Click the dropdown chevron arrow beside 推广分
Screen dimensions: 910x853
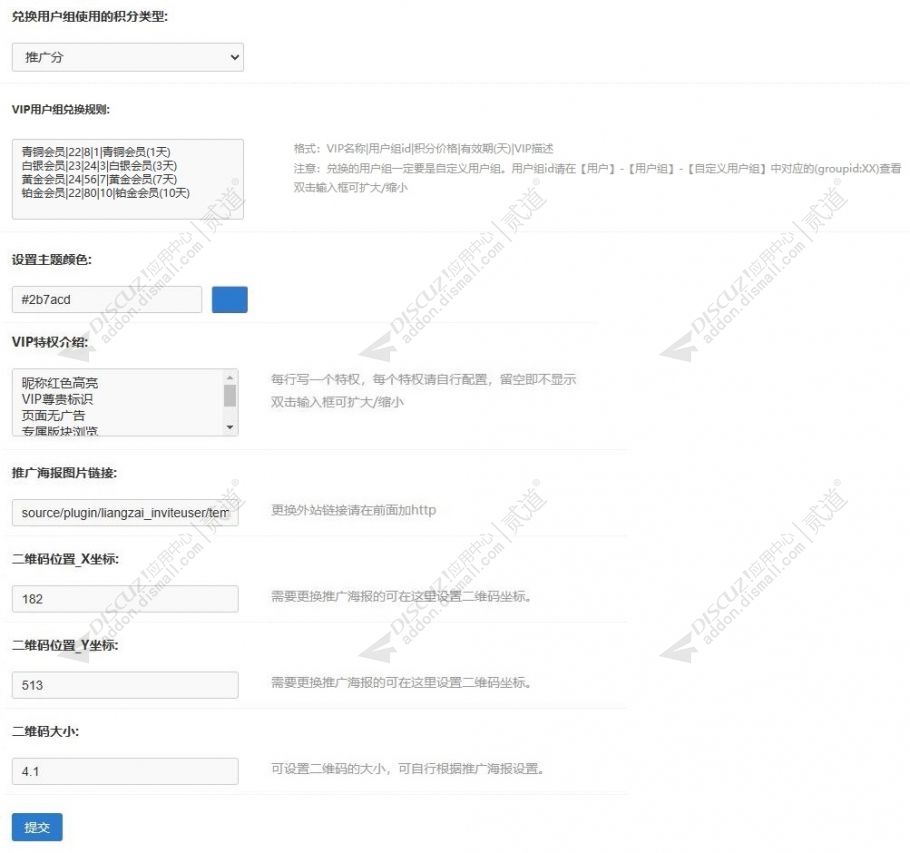234,57
